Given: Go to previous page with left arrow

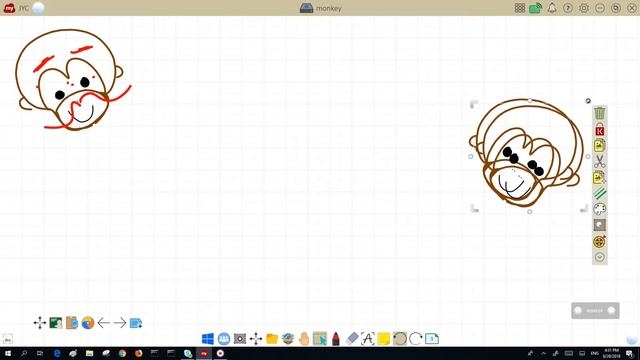Looking at the screenshot, I should point(104,323).
